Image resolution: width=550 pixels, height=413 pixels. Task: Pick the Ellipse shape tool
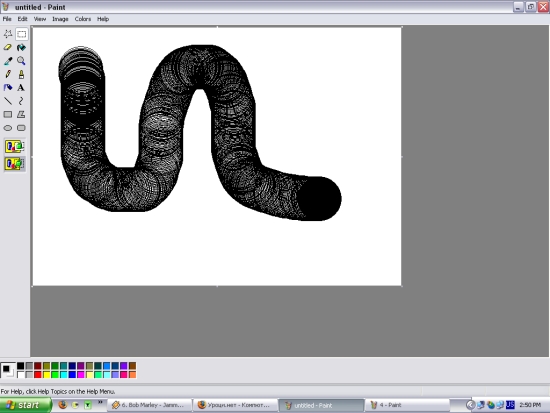[x=8, y=128]
